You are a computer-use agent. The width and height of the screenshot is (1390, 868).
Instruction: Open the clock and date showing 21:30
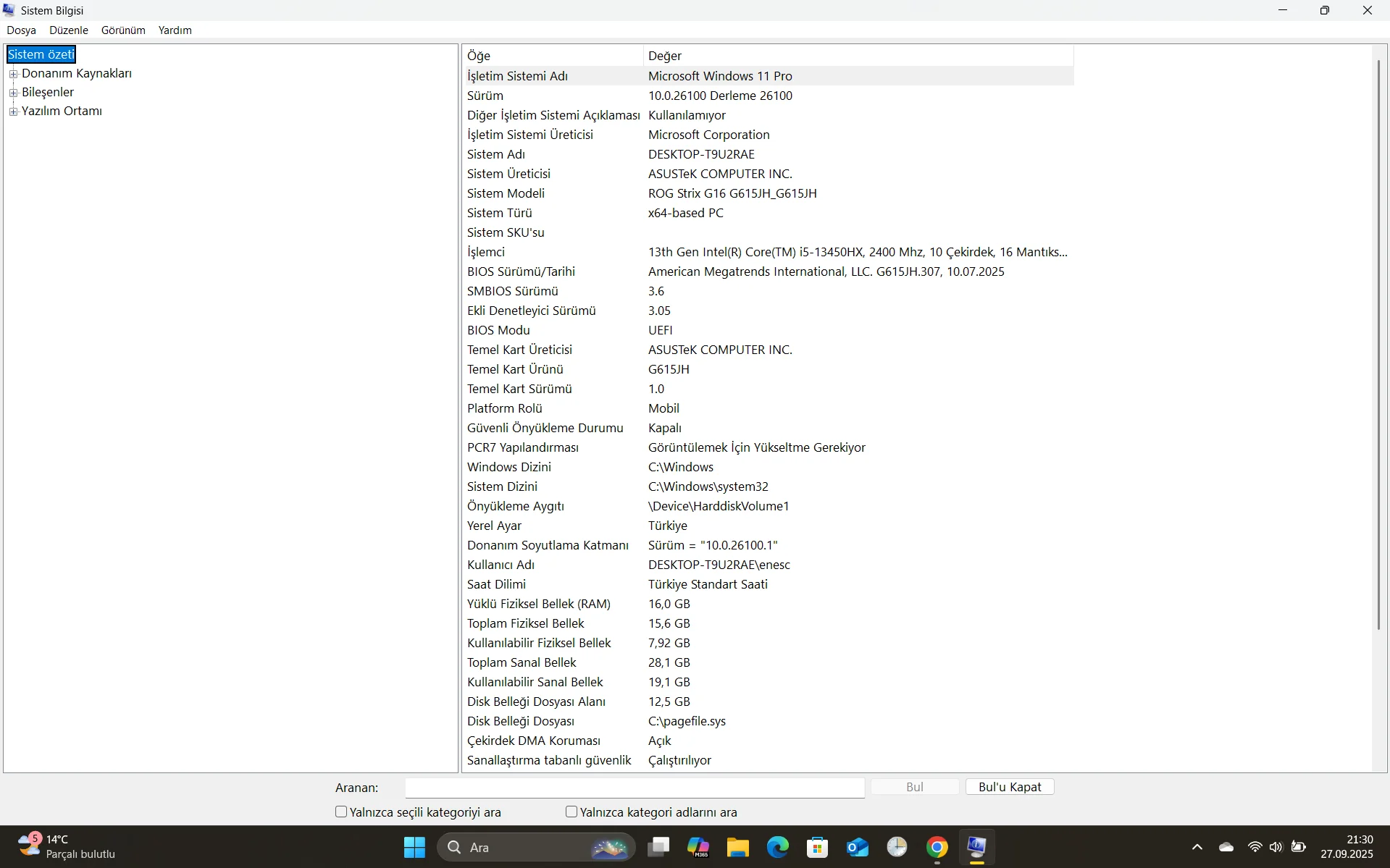point(1347,847)
